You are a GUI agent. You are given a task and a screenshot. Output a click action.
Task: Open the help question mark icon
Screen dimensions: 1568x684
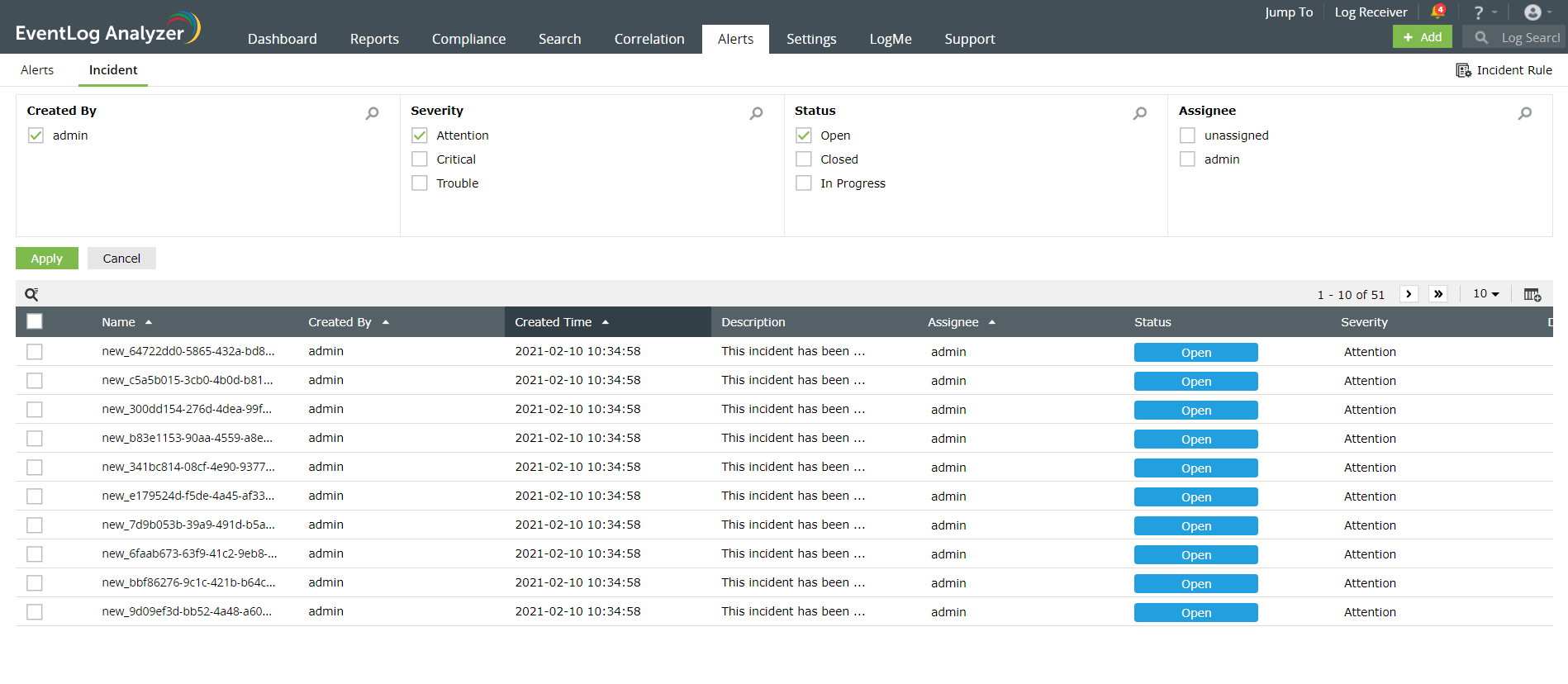1479,12
